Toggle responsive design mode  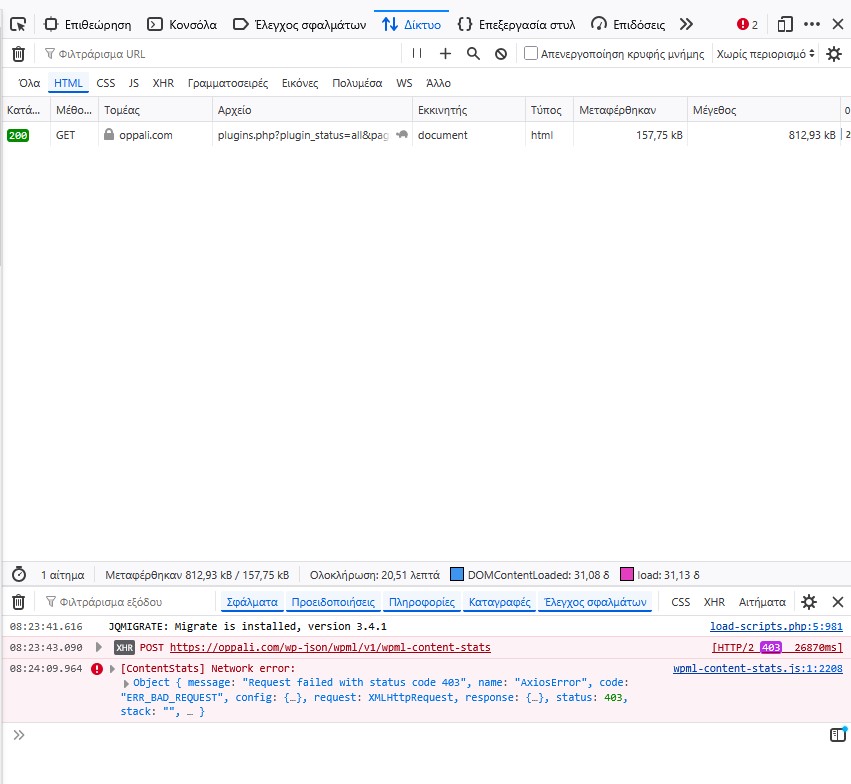point(785,24)
